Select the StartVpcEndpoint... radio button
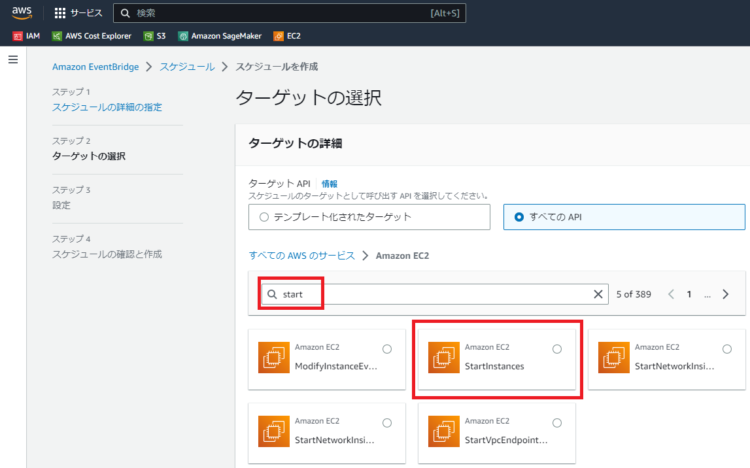 click(557, 423)
